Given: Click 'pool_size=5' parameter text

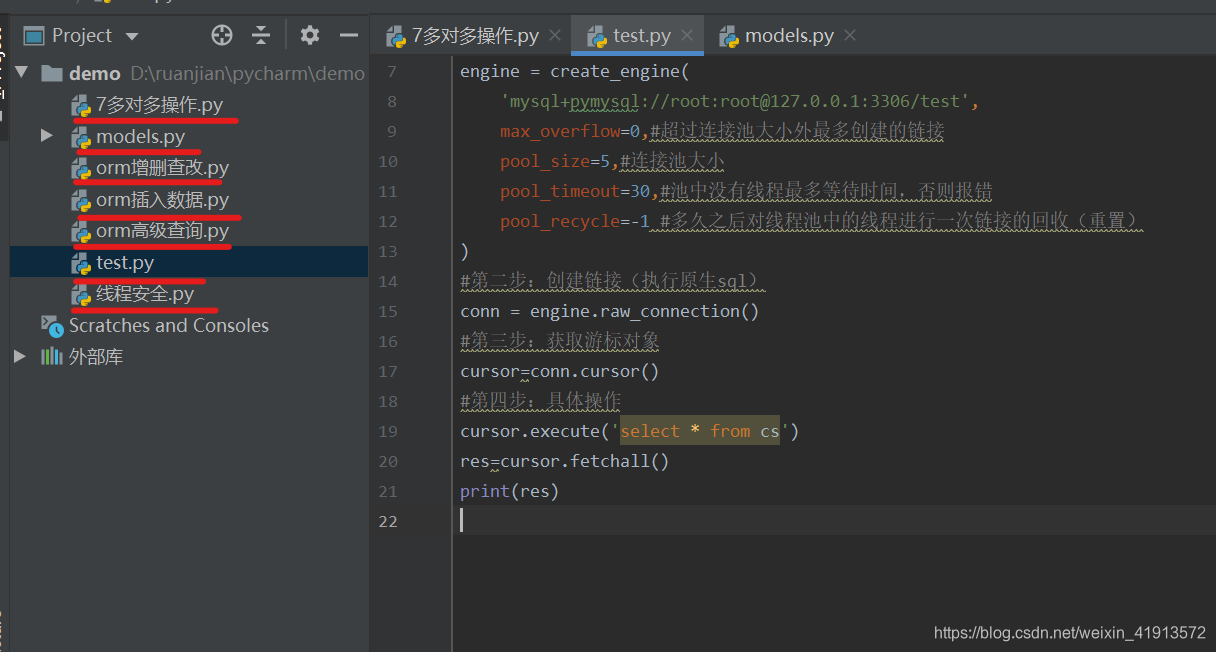Looking at the screenshot, I should pos(555,162).
